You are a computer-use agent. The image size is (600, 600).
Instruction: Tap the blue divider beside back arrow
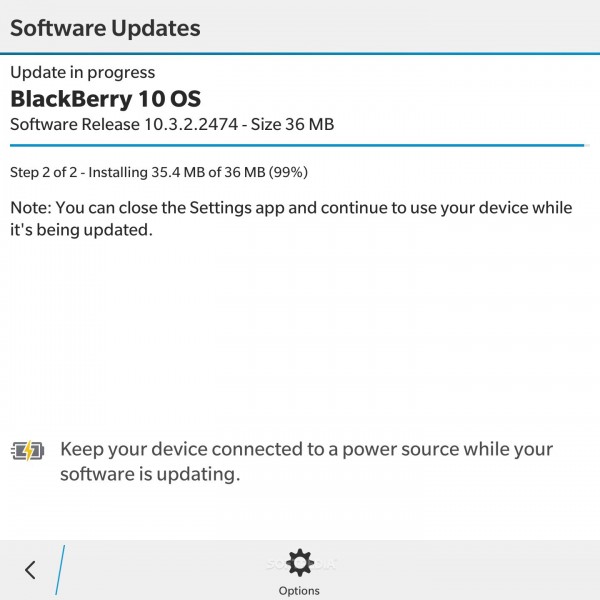tap(60, 570)
